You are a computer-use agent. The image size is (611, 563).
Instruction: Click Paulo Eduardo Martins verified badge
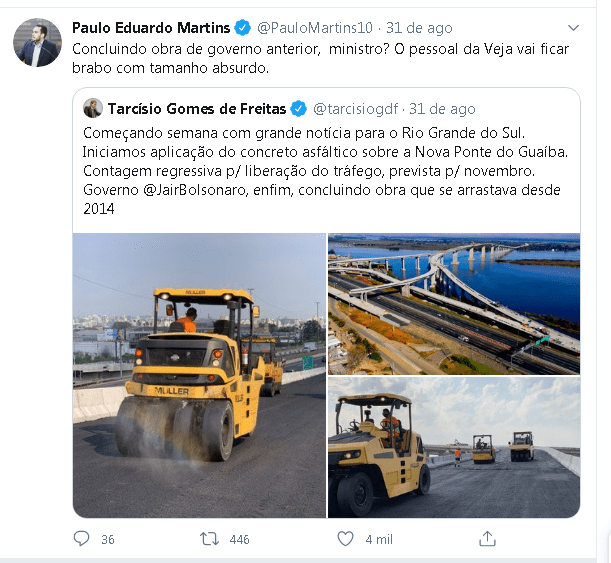(x=242, y=28)
